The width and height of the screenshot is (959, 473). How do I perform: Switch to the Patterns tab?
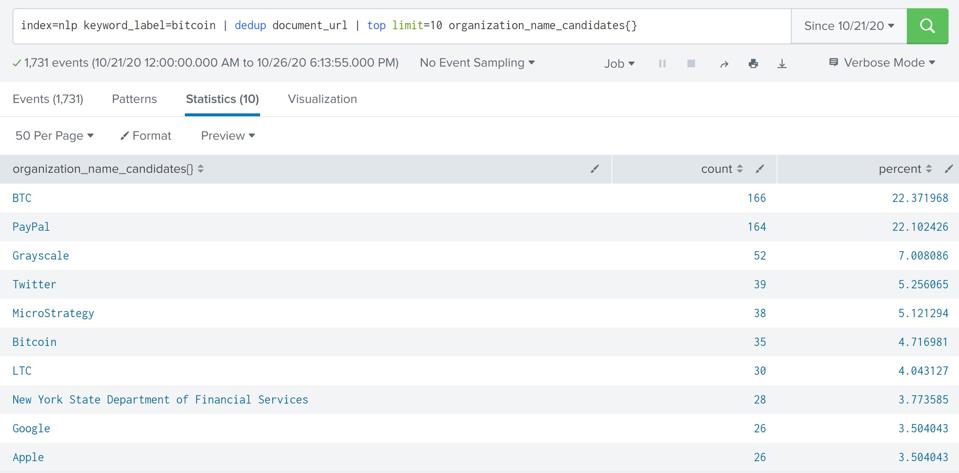click(x=134, y=99)
